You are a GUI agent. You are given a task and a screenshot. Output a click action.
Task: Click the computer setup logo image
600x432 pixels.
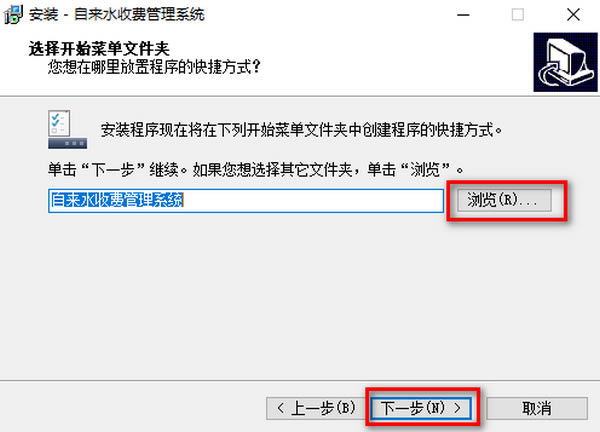(x=565, y=62)
